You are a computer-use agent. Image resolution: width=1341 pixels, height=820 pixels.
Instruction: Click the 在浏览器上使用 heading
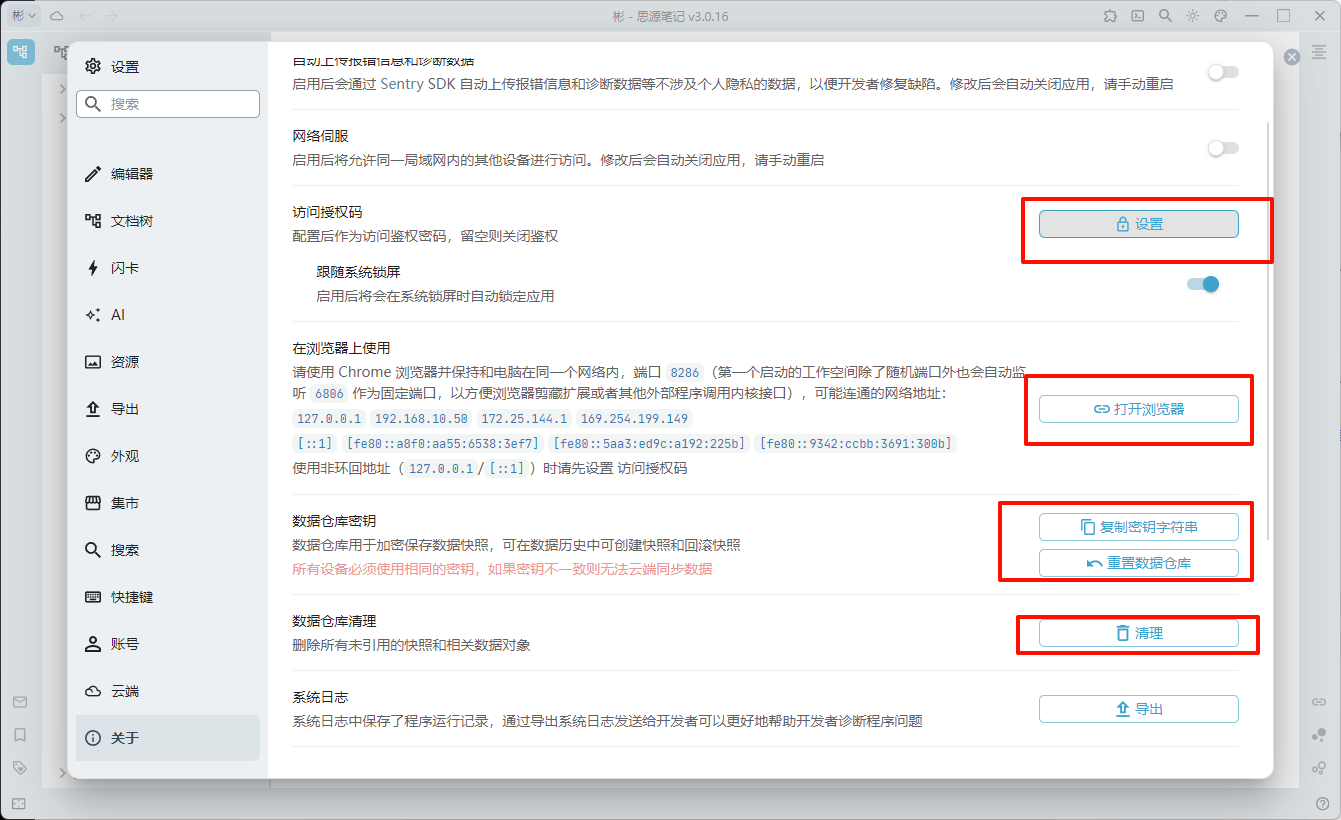pos(341,349)
